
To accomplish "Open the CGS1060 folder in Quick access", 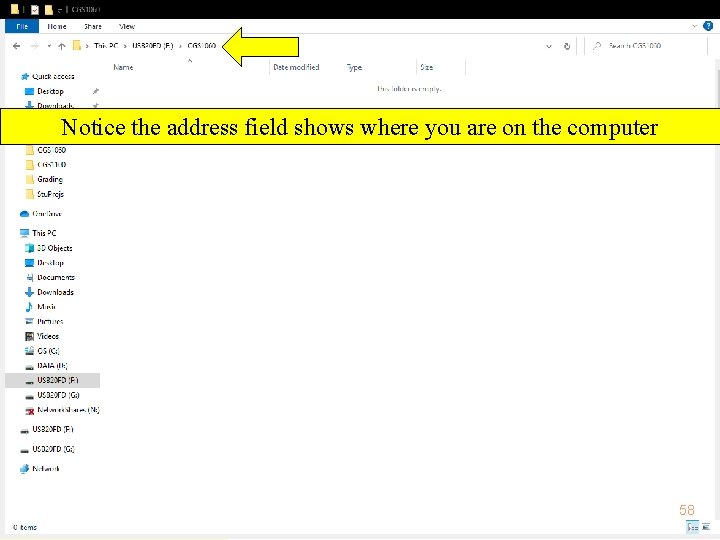I will (x=51, y=150).
